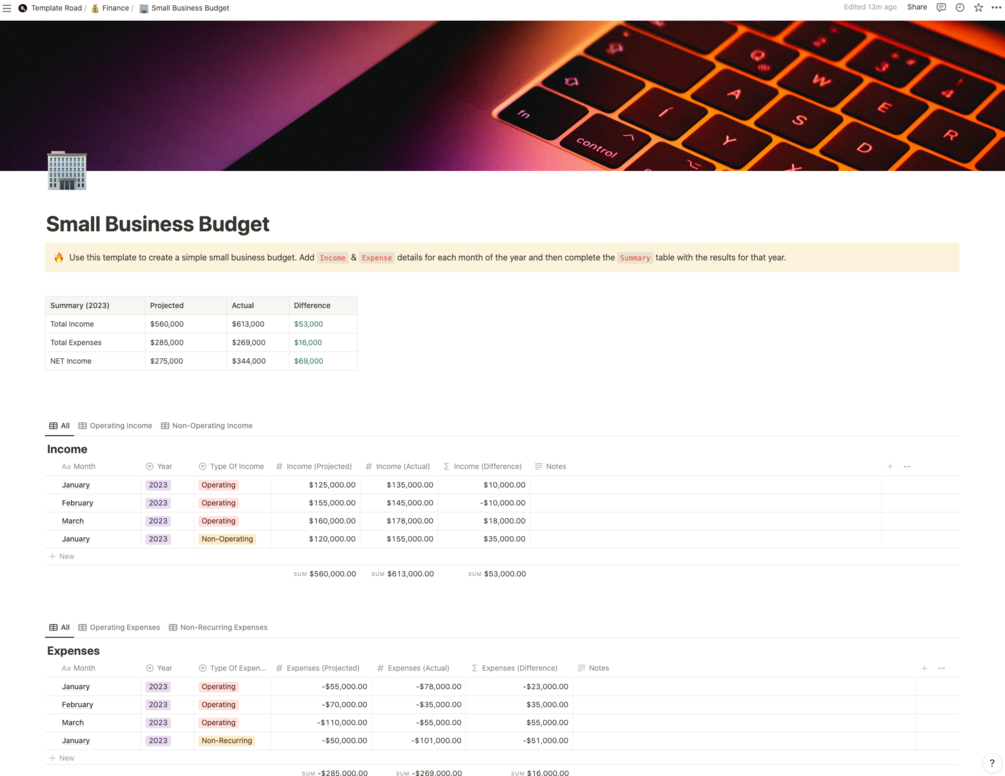Go to Finance breadcrumb
The height and width of the screenshot is (776, 1005).
[115, 8]
